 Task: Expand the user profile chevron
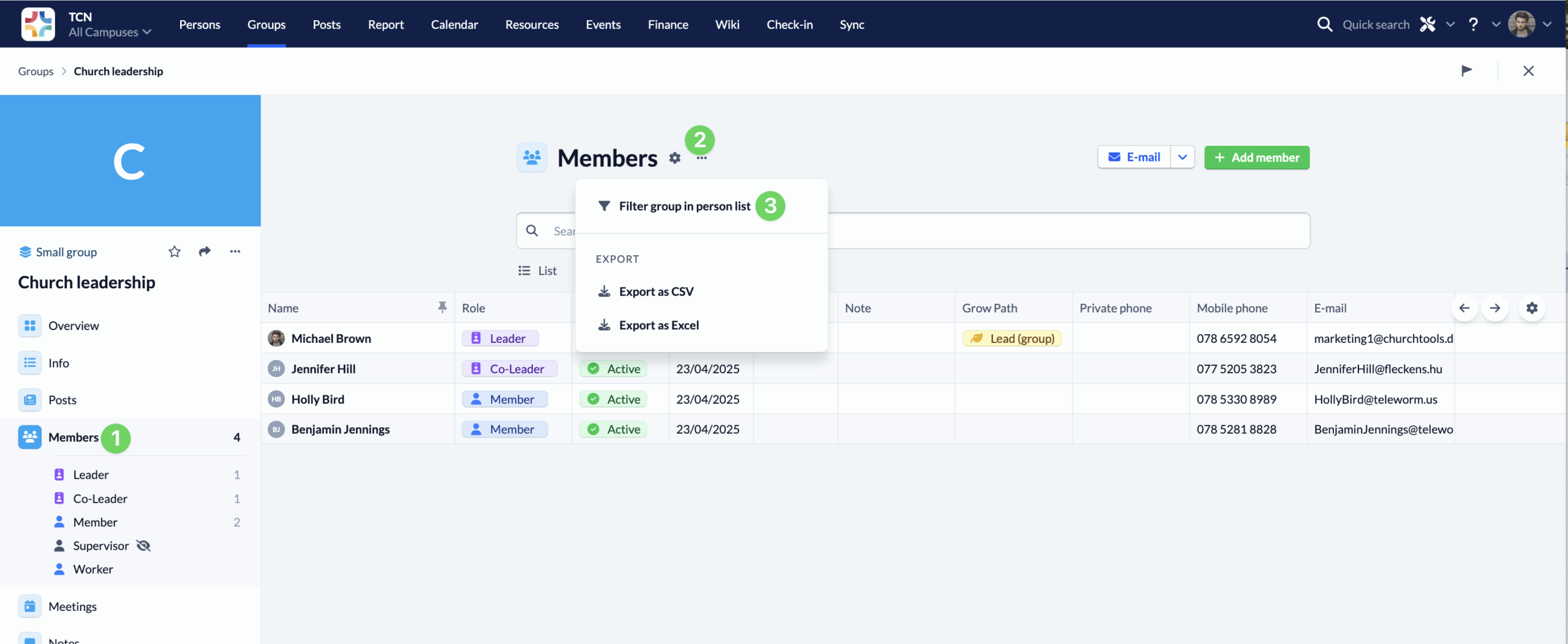point(1547,24)
